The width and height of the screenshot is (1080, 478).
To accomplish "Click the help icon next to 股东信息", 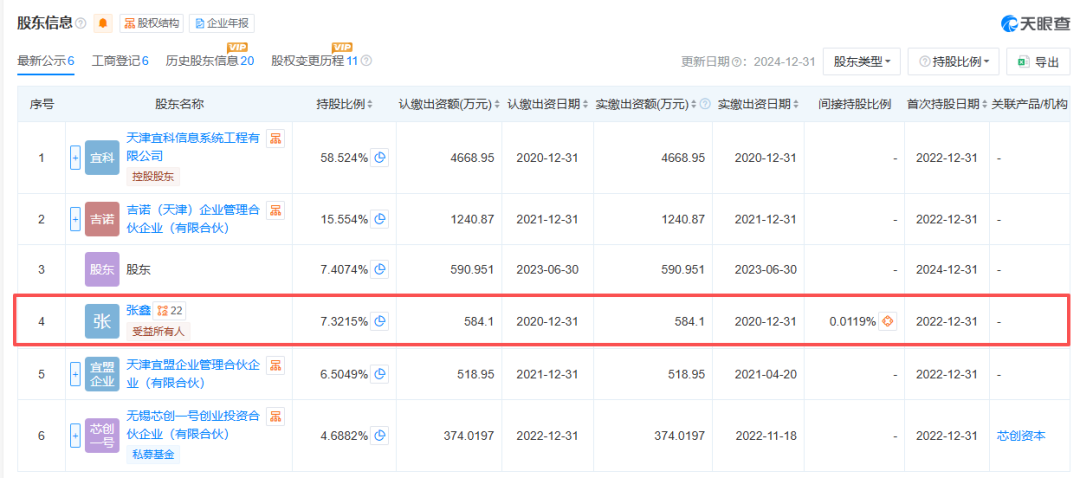I will [x=81, y=24].
